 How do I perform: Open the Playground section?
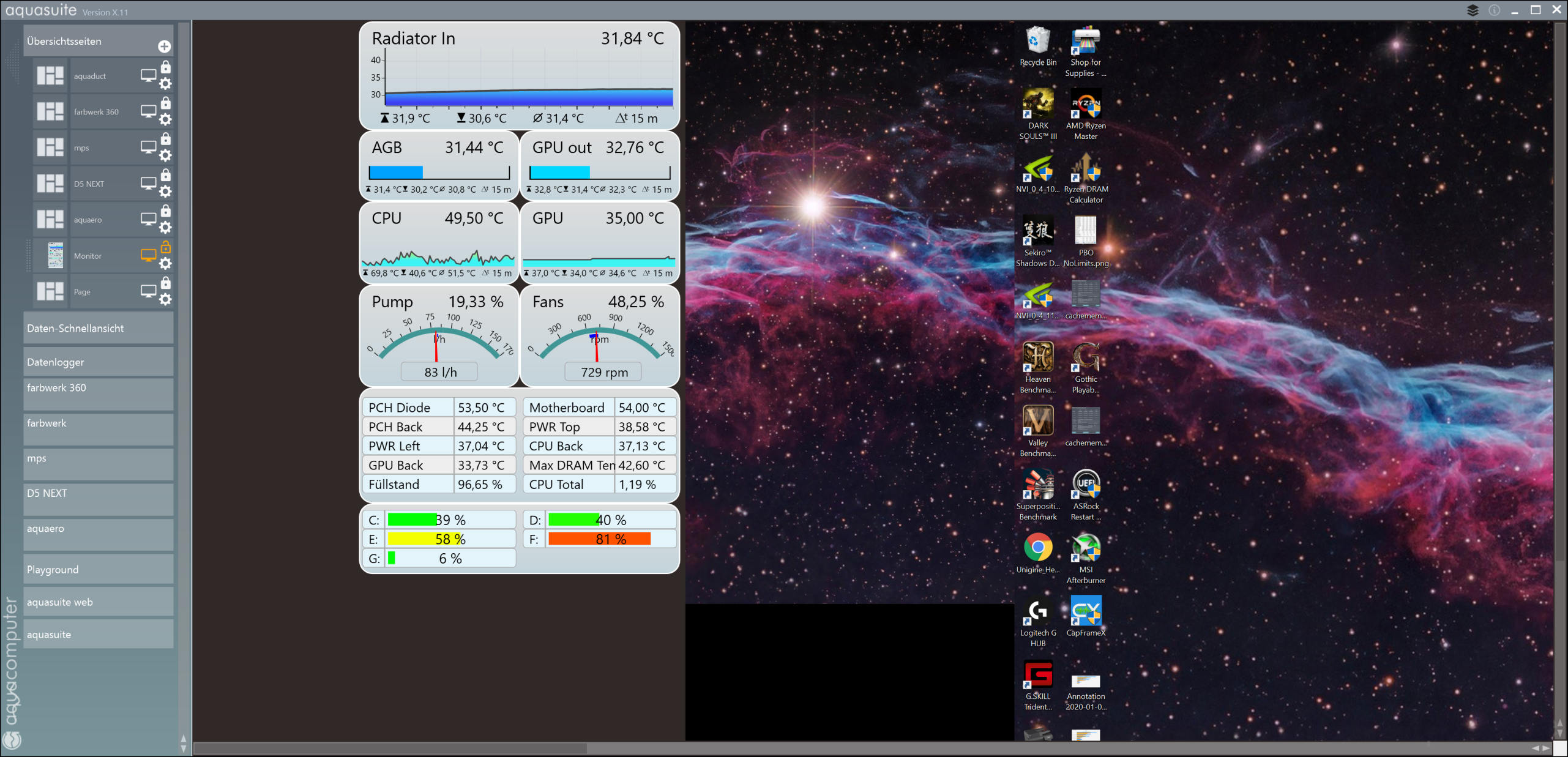point(98,569)
